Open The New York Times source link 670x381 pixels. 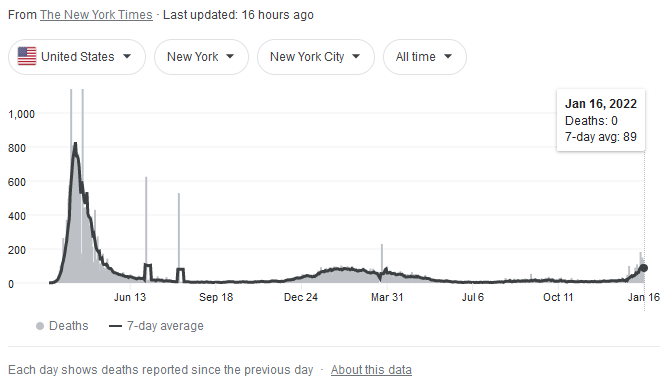(96, 15)
